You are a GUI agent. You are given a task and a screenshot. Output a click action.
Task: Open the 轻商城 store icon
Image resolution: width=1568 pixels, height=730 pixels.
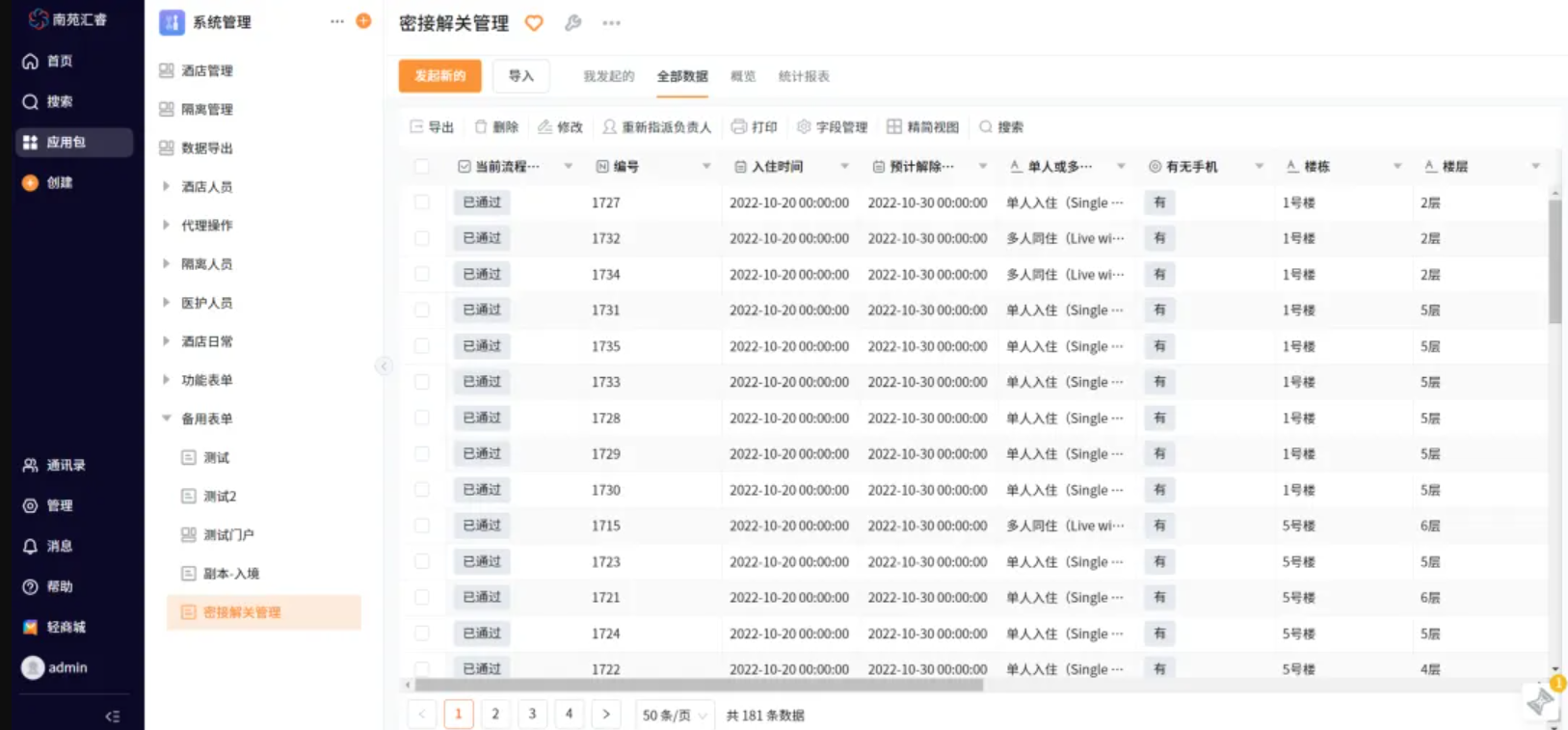[30, 627]
